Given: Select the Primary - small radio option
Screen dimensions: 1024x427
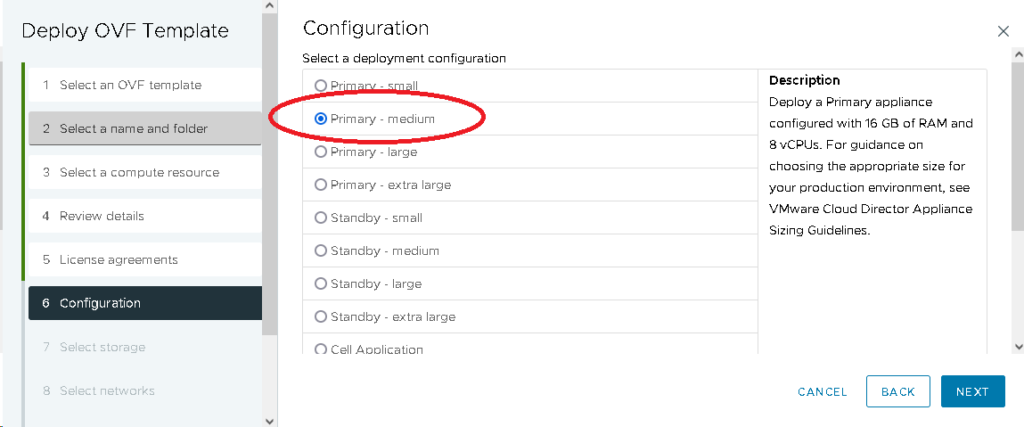Looking at the screenshot, I should [x=321, y=86].
